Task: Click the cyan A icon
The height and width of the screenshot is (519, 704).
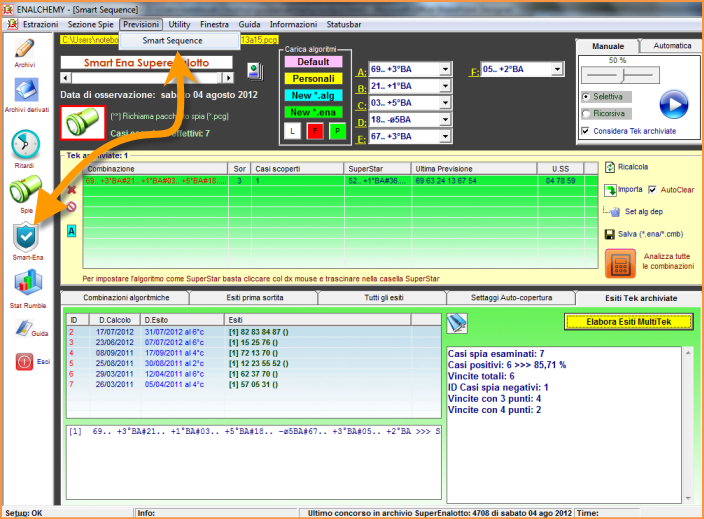Action: 71,231
